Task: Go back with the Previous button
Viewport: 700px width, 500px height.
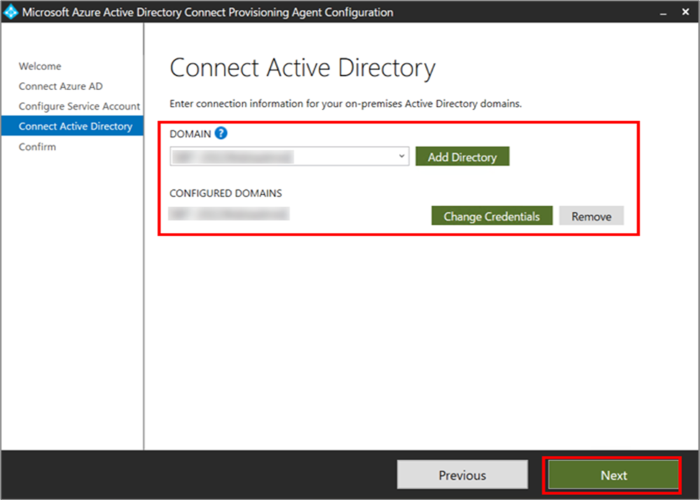Action: 462,475
